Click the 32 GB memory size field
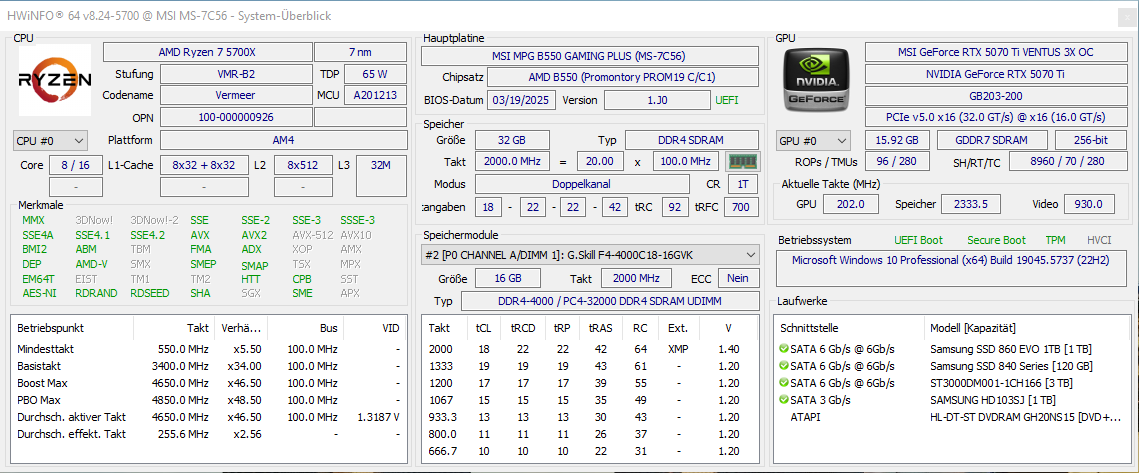1139x473 pixels. pos(512,140)
